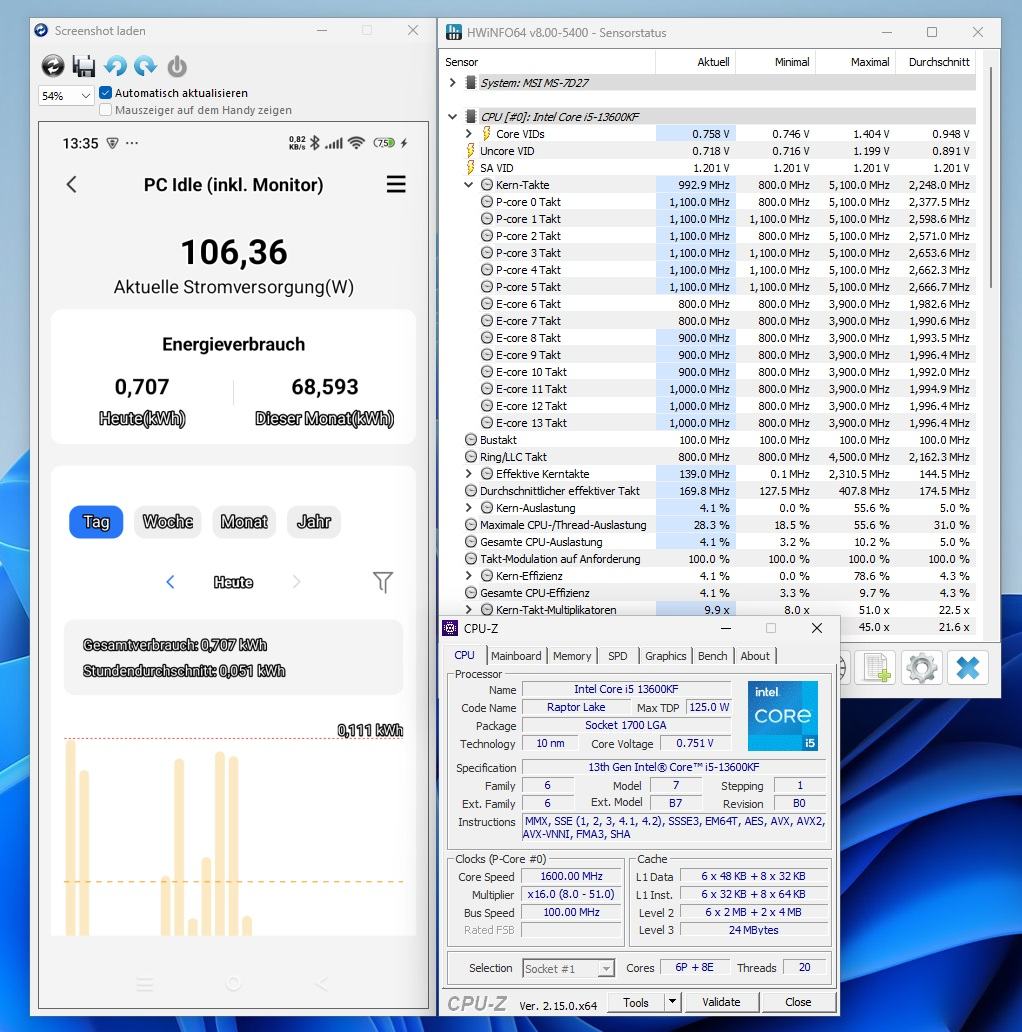Open the Graphics tab in CPU-Z

665,656
